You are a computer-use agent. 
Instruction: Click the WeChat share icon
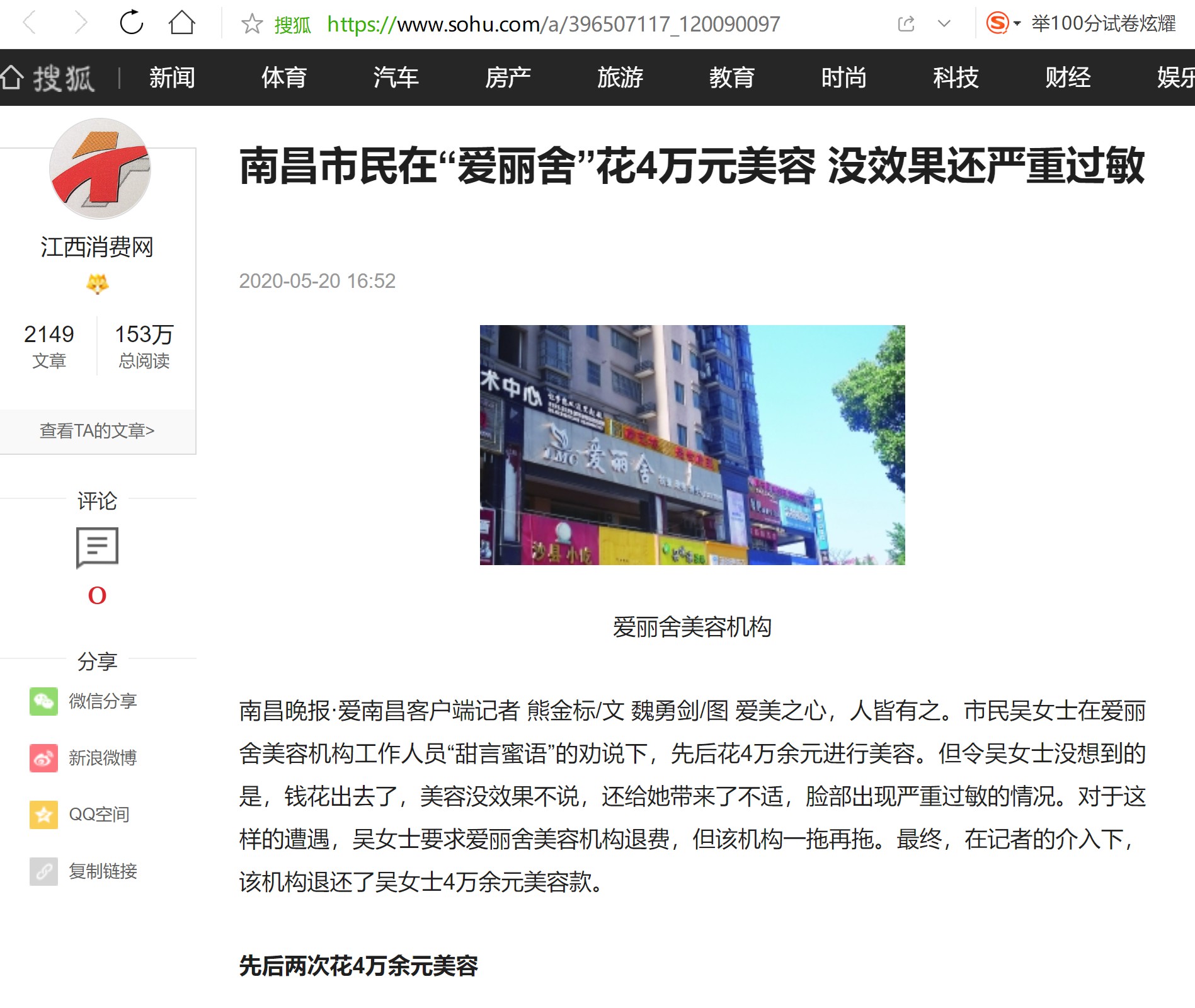pos(43,701)
